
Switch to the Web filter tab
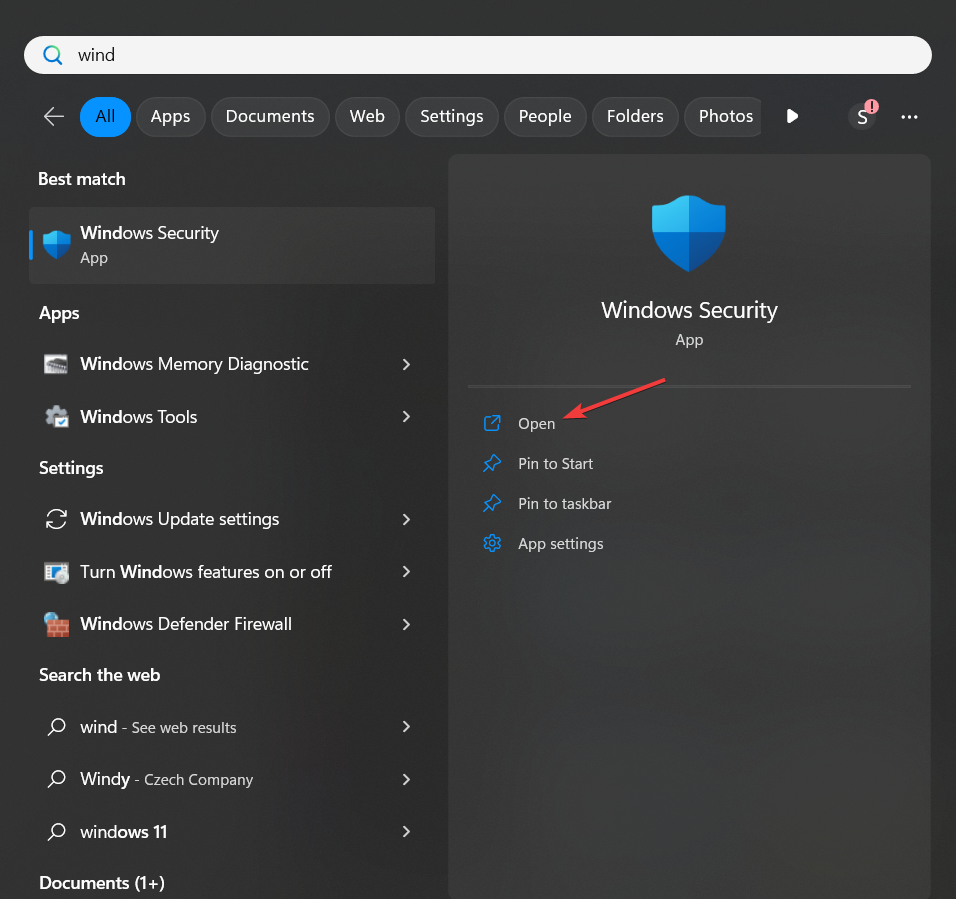pos(367,116)
